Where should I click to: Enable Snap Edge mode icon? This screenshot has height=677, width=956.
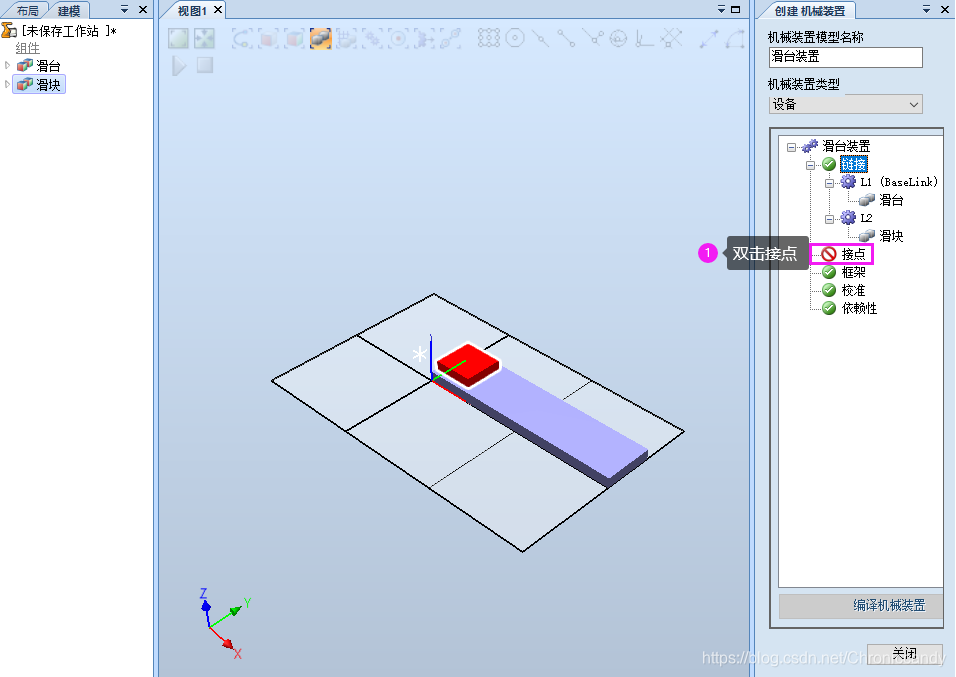point(593,38)
